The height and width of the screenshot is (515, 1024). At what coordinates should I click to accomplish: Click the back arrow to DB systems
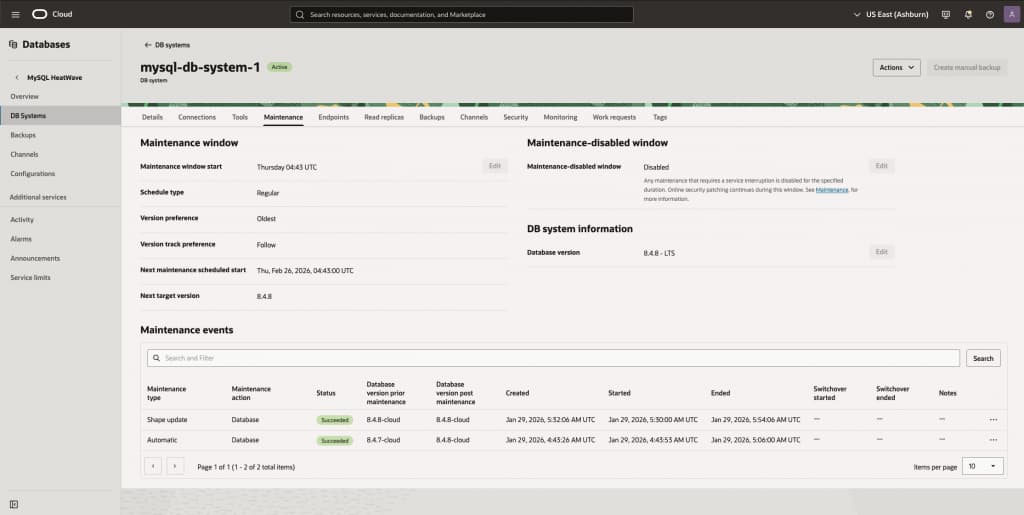coord(148,45)
